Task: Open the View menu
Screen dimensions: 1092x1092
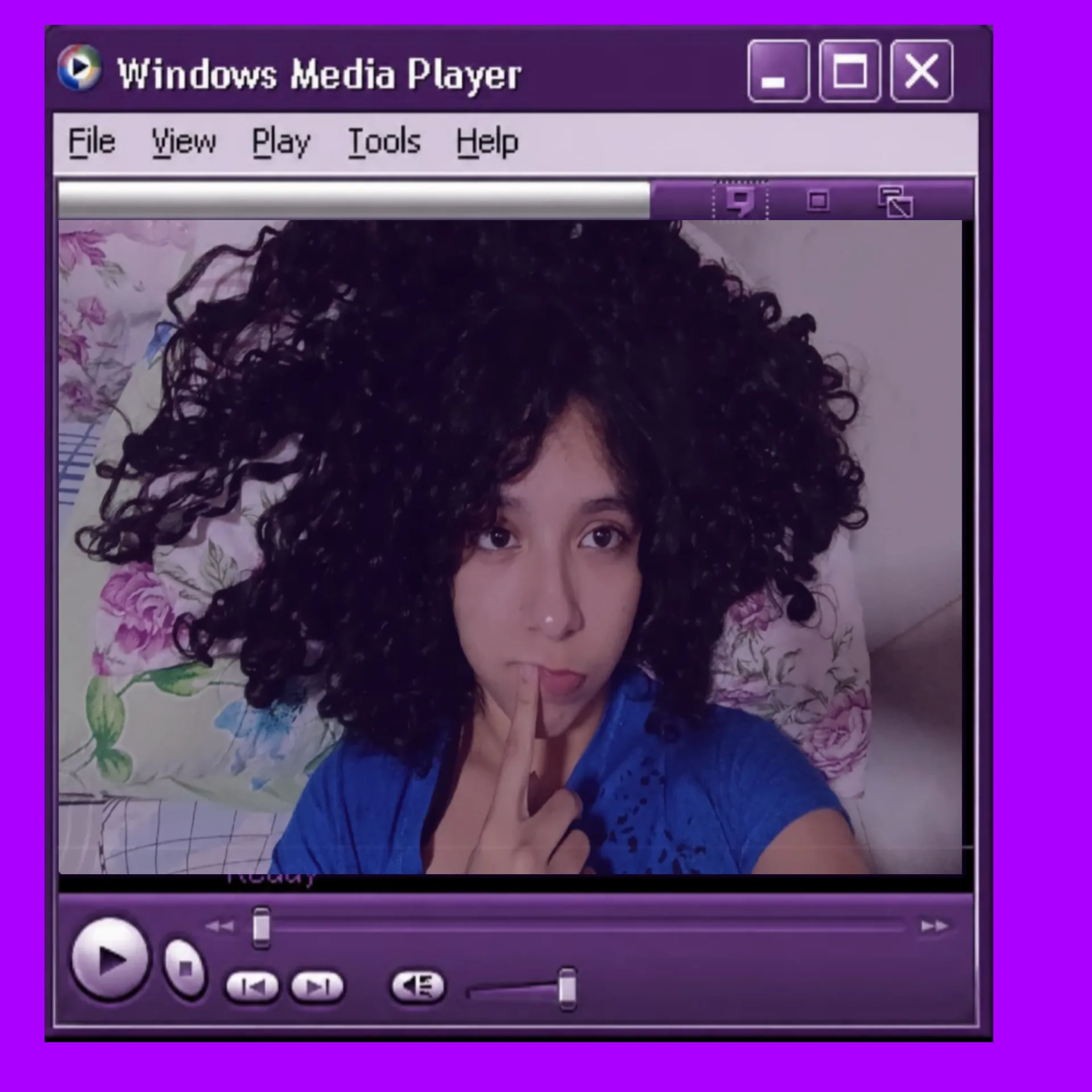Action: pos(184,142)
